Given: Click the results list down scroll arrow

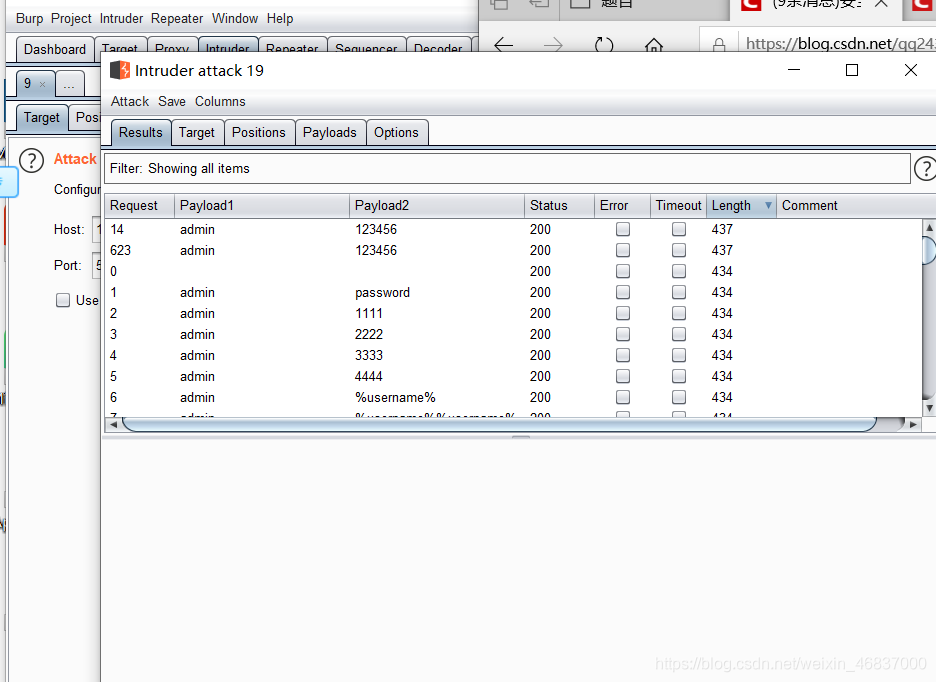Looking at the screenshot, I should click(x=929, y=408).
